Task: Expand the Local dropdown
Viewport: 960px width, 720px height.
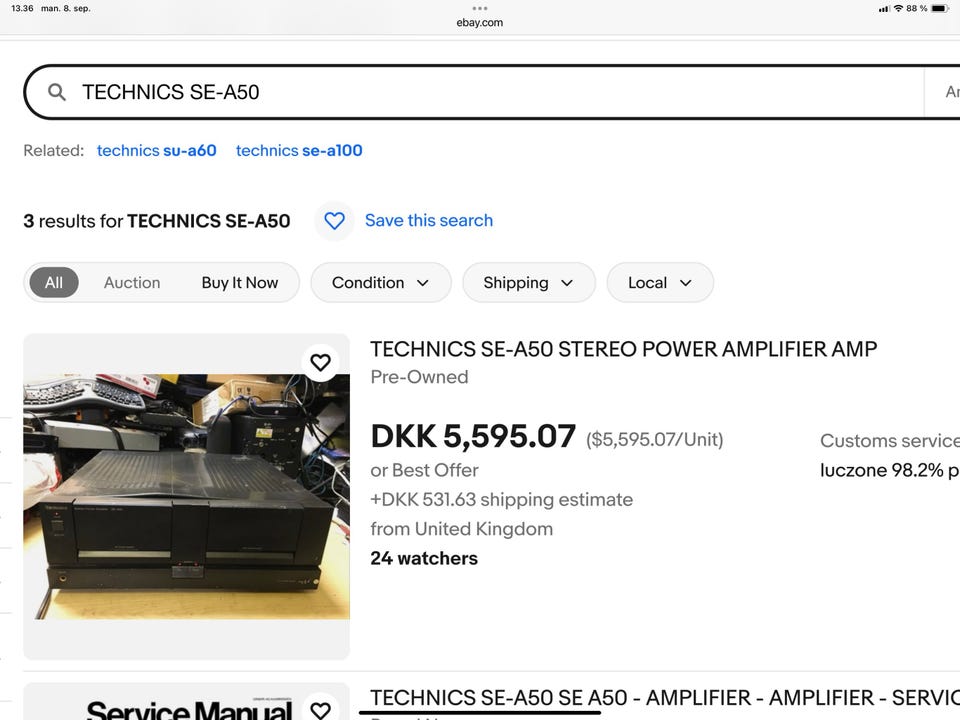Action: [x=660, y=282]
